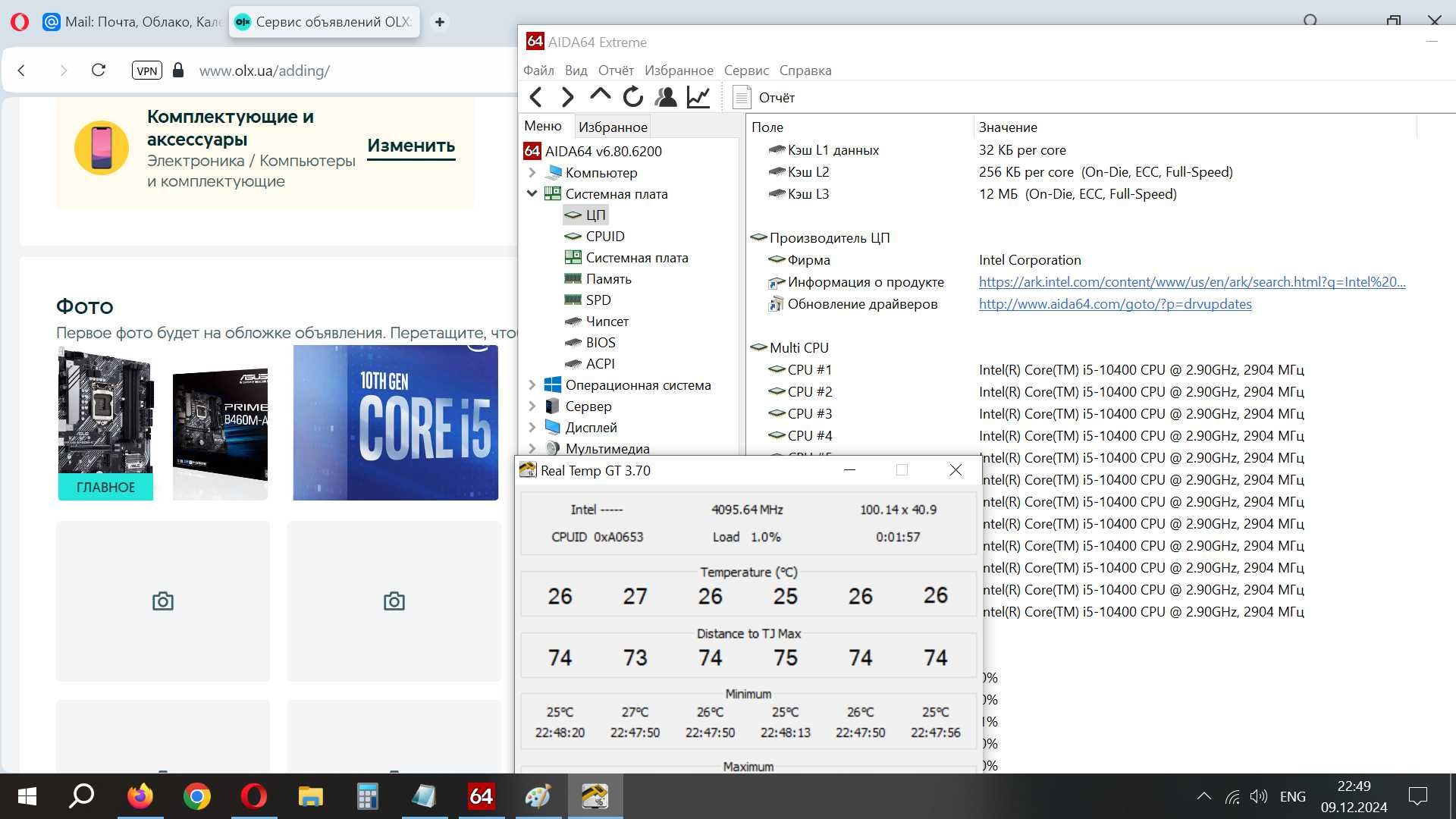Open Windows Start menu
This screenshot has height=819, width=1456.
[x=27, y=796]
